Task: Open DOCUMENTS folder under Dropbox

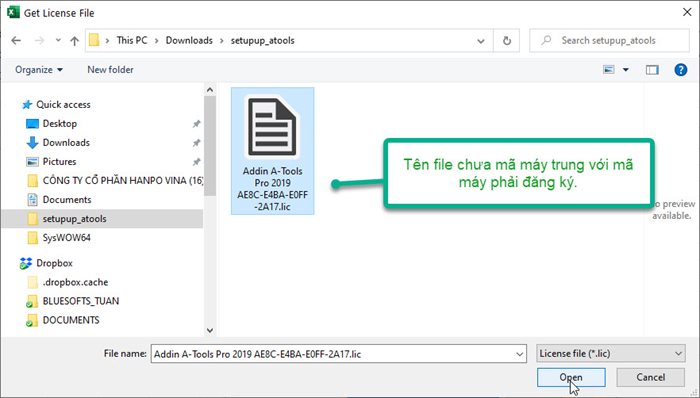Action: click(71, 320)
